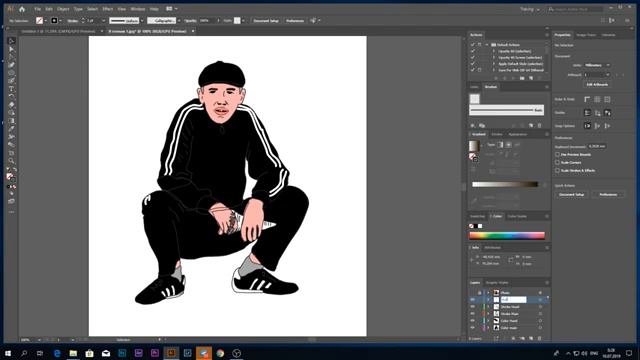Open the Effect menu

pyautogui.click(x=108, y=9)
